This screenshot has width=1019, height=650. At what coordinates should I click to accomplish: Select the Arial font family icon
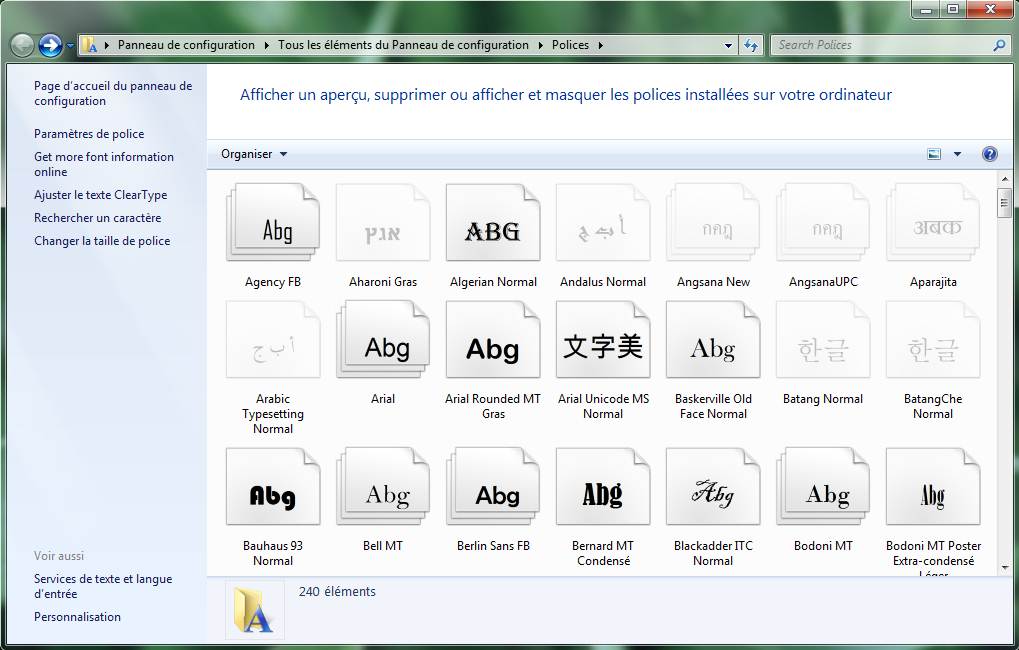(x=383, y=339)
